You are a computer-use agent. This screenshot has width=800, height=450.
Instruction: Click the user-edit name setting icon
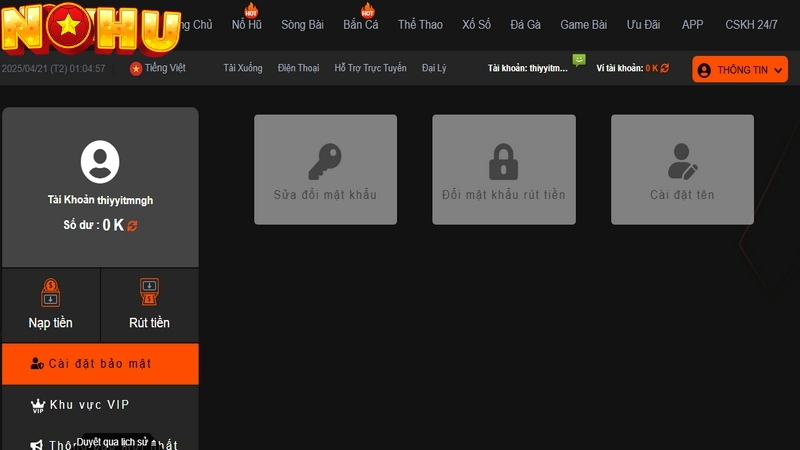click(682, 161)
